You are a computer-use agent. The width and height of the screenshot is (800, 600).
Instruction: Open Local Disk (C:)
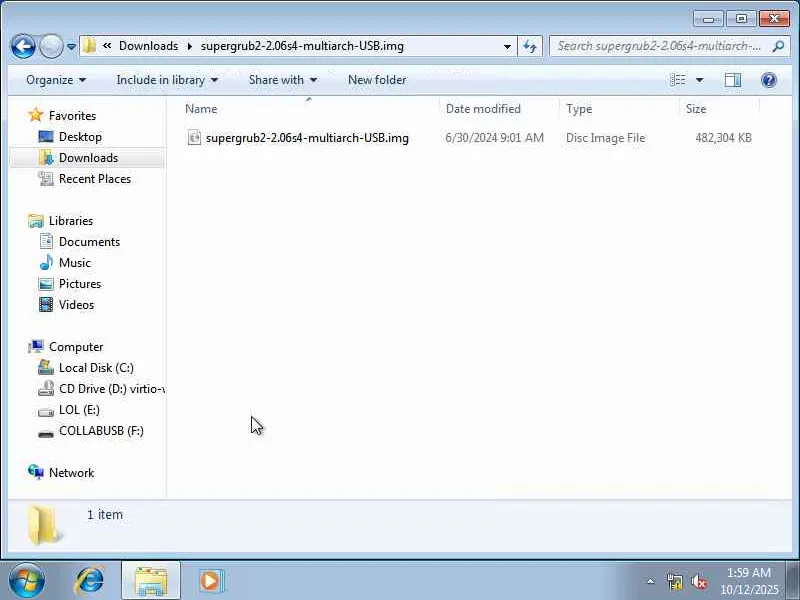point(96,367)
